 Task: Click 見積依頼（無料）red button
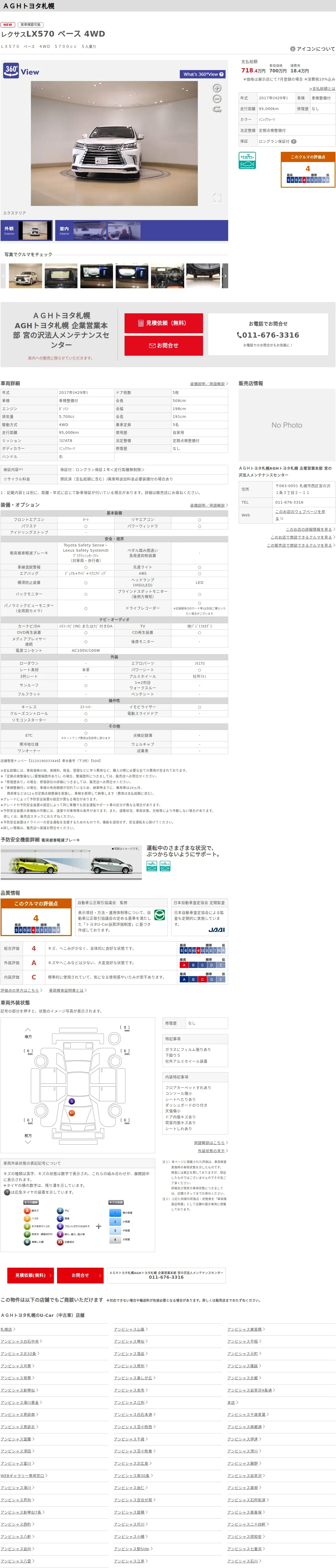click(164, 323)
